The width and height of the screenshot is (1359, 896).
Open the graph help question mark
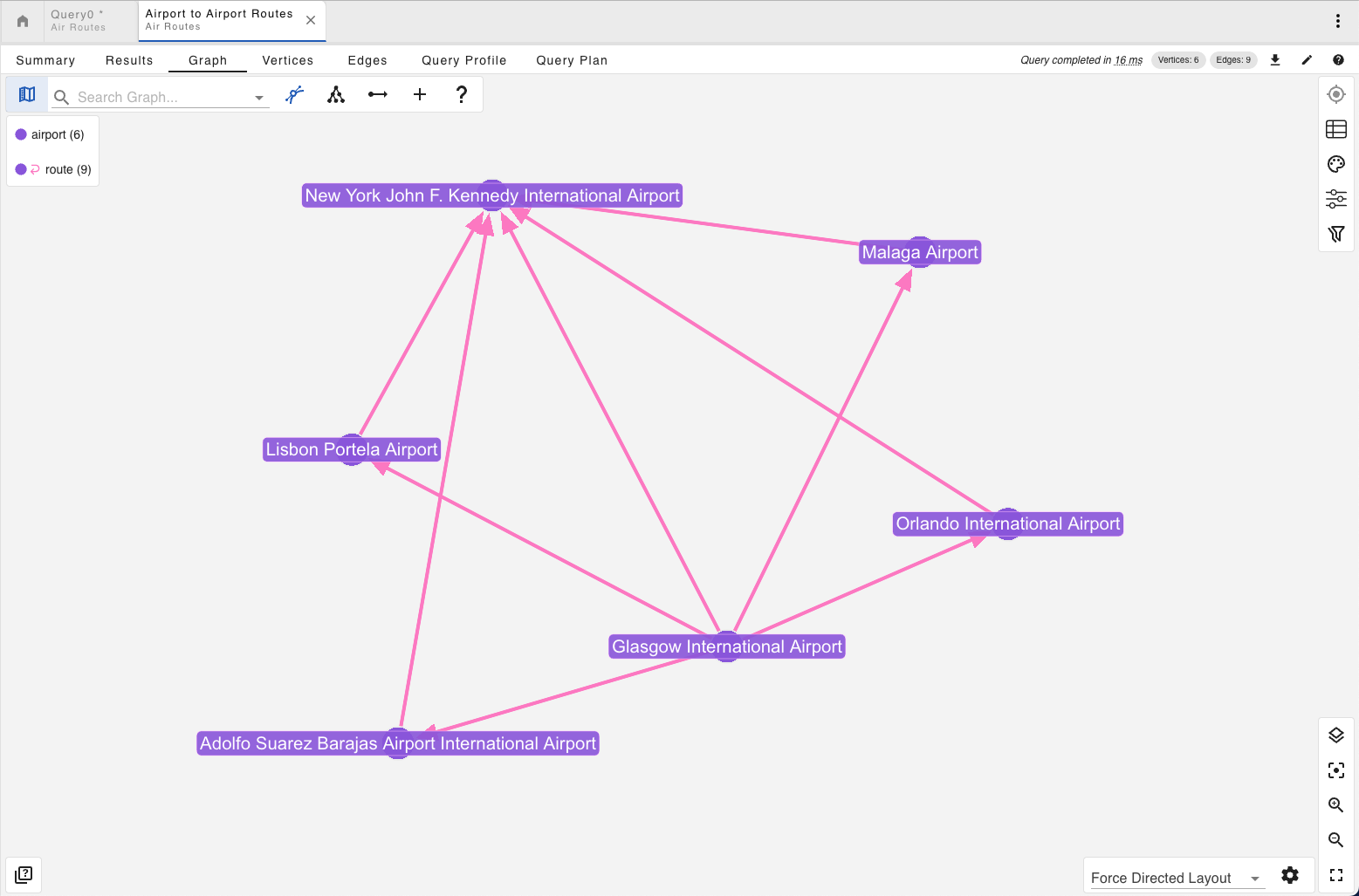point(462,94)
